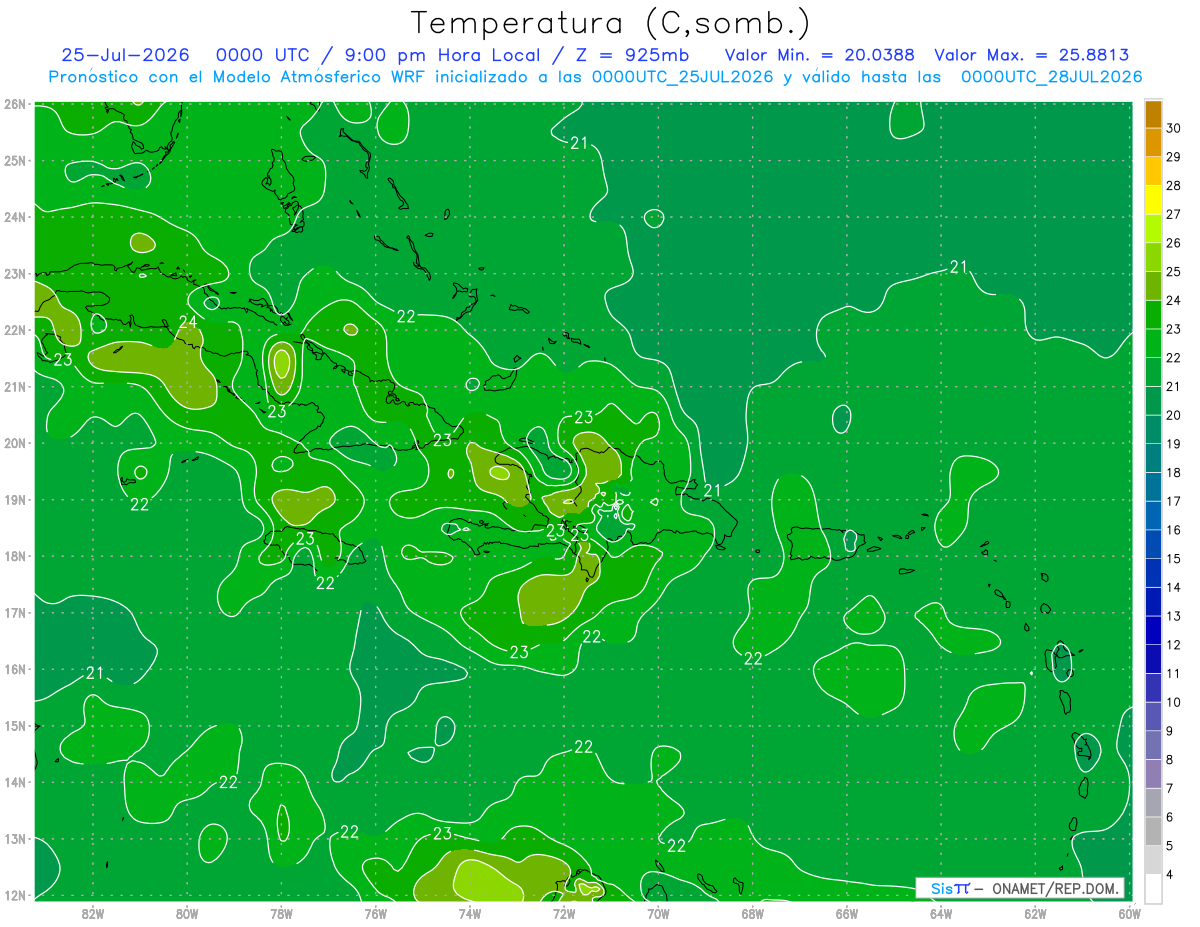The image size is (1200, 927).
Task: Click the "15N" latitude axis label
Action: pos(15,726)
